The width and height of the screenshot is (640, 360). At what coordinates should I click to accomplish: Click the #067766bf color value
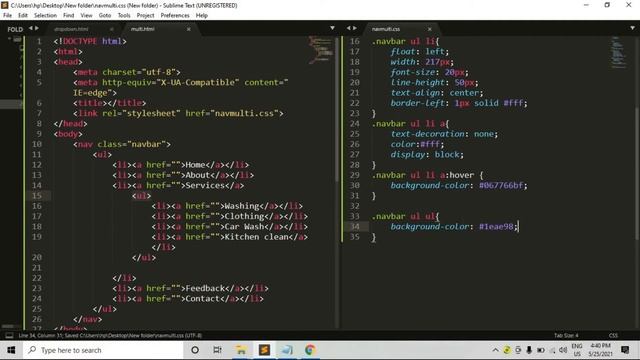pos(501,185)
